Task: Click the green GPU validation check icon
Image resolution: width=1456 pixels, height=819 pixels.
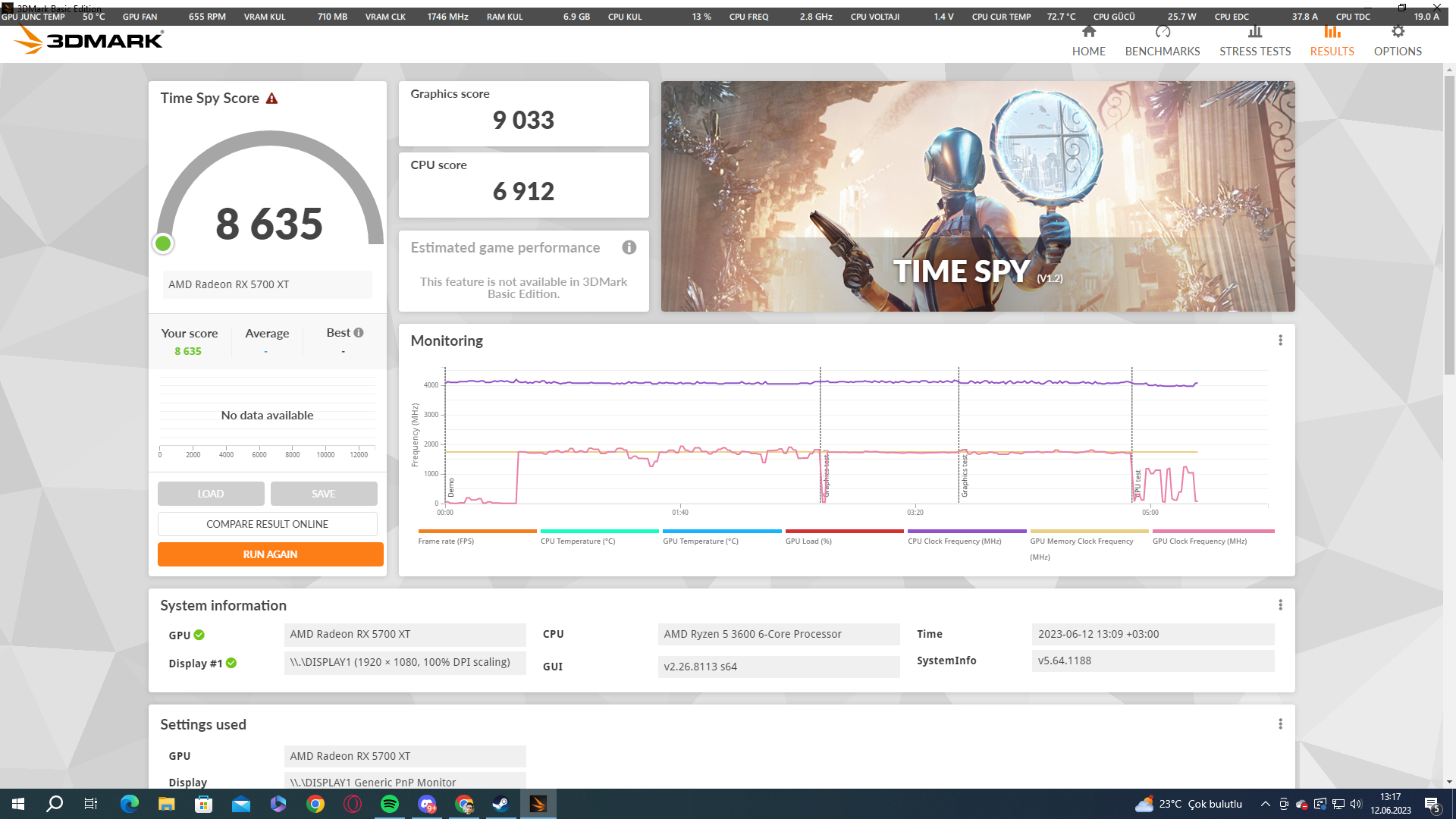Action: 199,635
